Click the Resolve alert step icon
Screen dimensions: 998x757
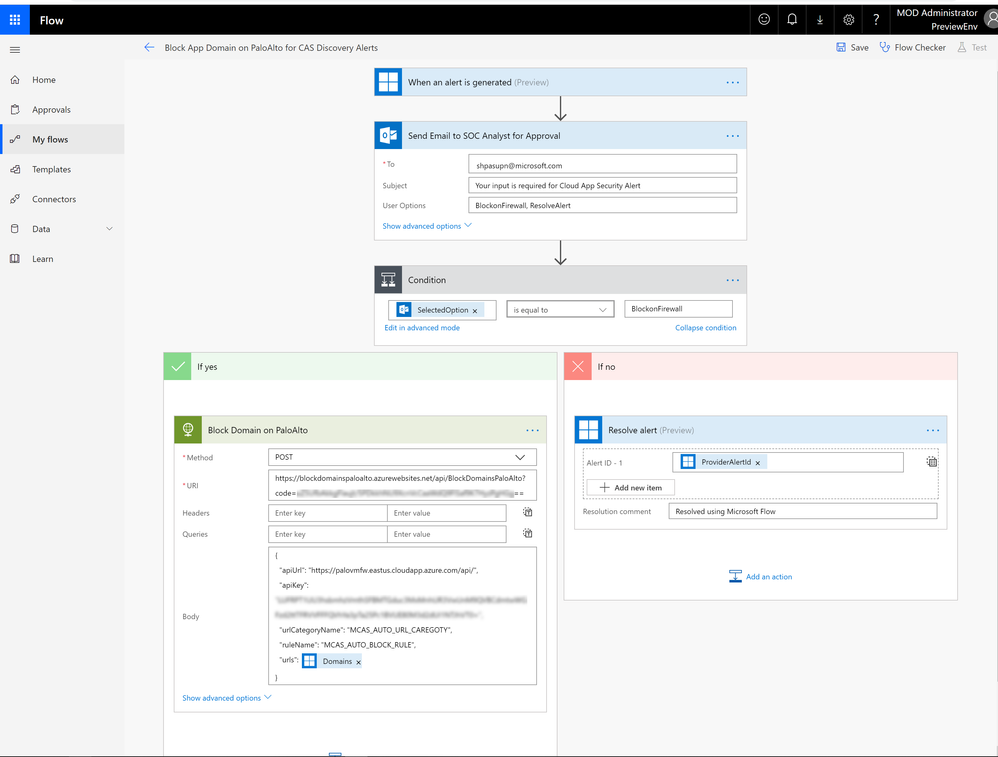(588, 430)
